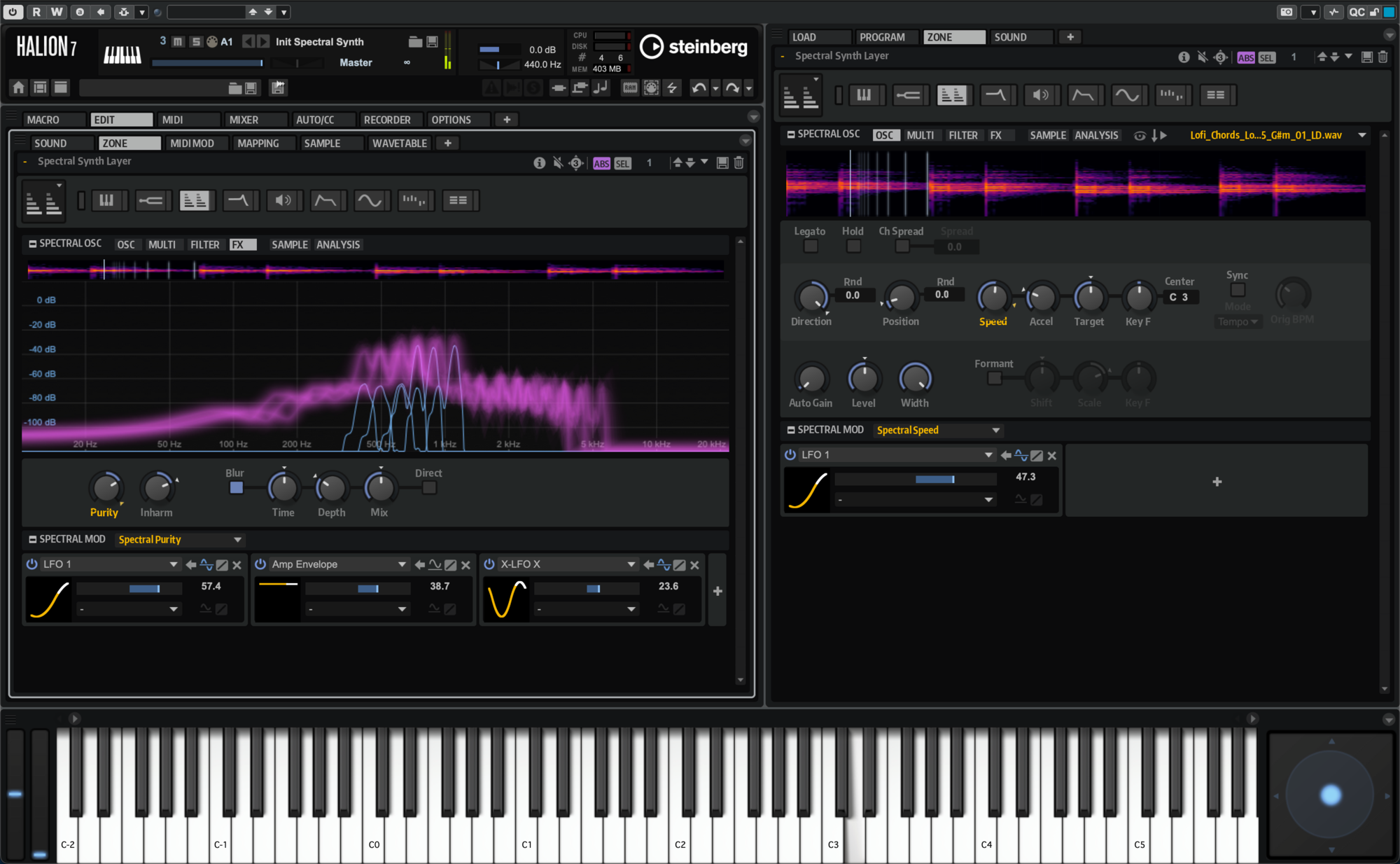This screenshot has width=1400, height=864.
Task: Click the R read automation button
Action: click(x=36, y=12)
